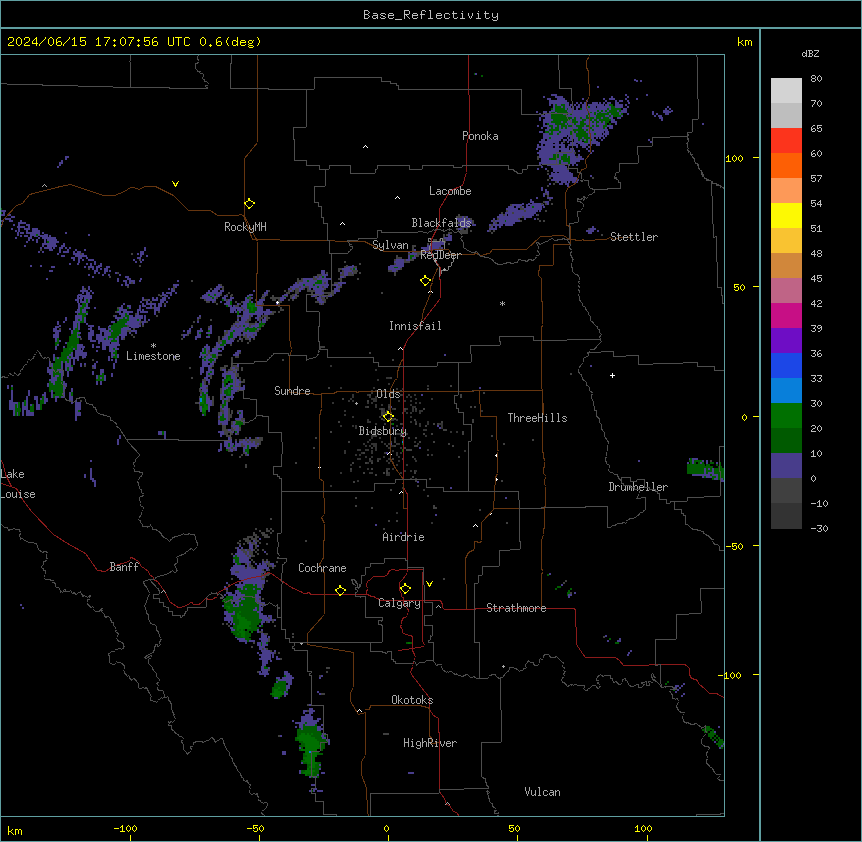This screenshot has width=862, height=842.
Task: Click the Didsbury town label
Action: click(383, 431)
